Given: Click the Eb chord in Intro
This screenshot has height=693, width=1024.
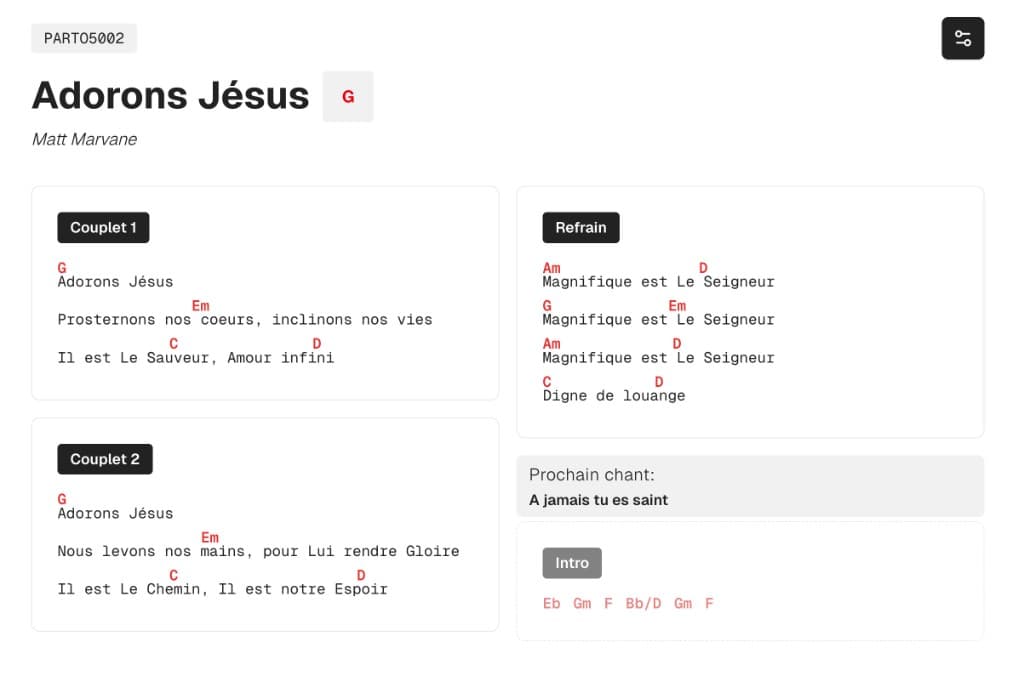Looking at the screenshot, I should (x=551, y=603).
